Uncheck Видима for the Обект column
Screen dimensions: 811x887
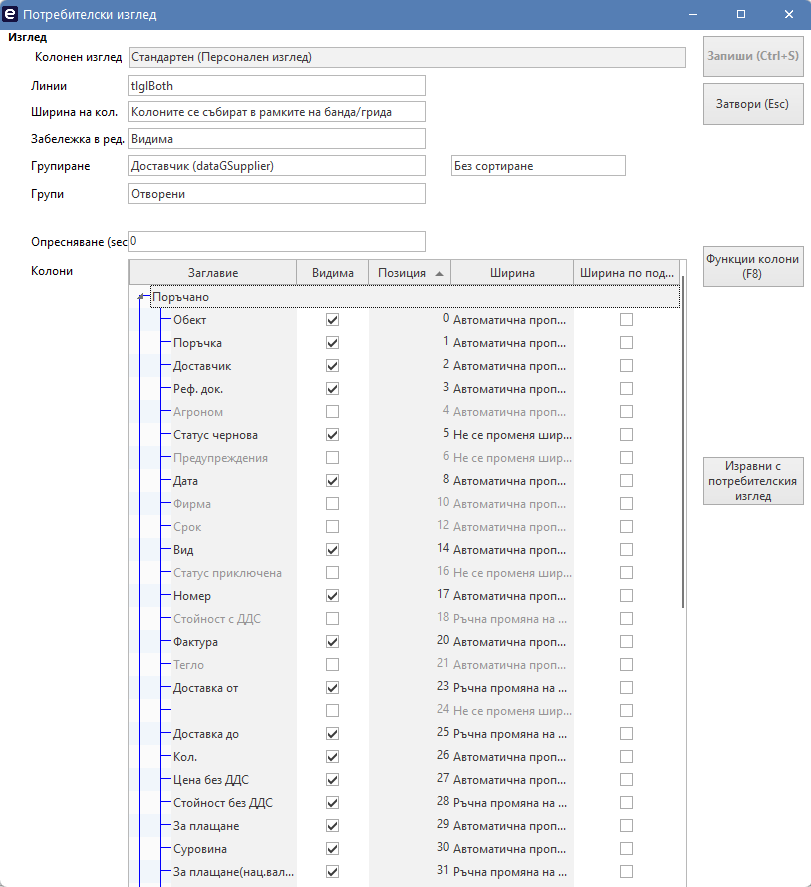pos(333,320)
